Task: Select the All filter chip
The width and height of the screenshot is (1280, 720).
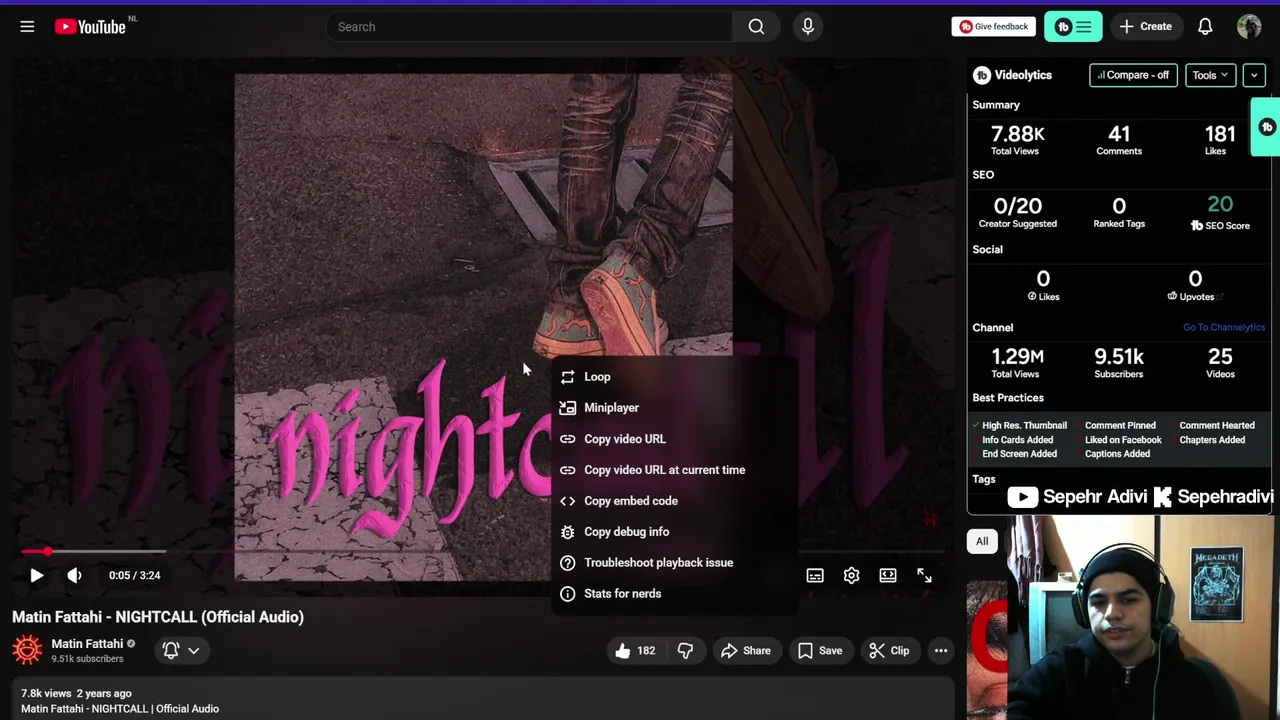Action: tap(982, 542)
